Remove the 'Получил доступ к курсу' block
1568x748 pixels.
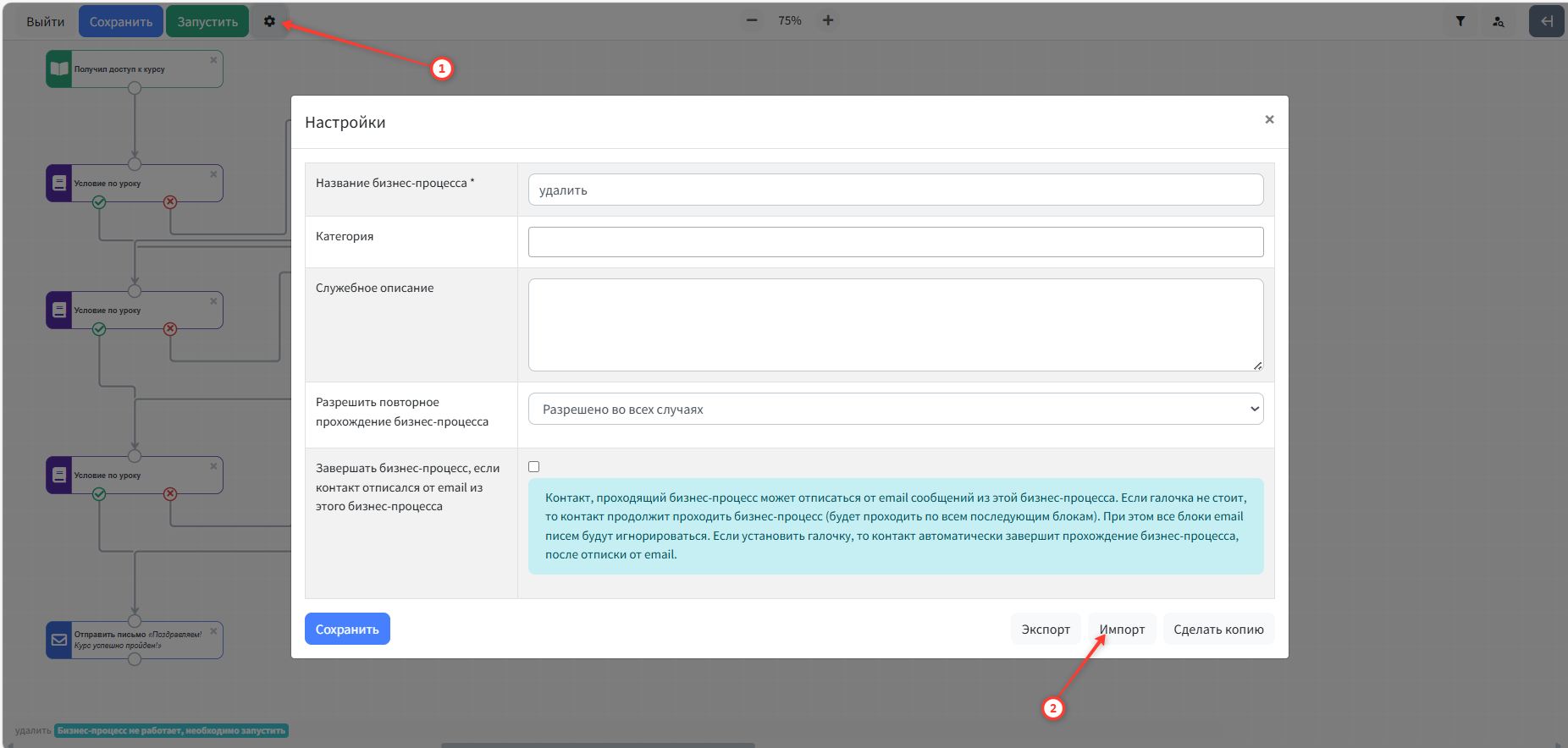213,60
